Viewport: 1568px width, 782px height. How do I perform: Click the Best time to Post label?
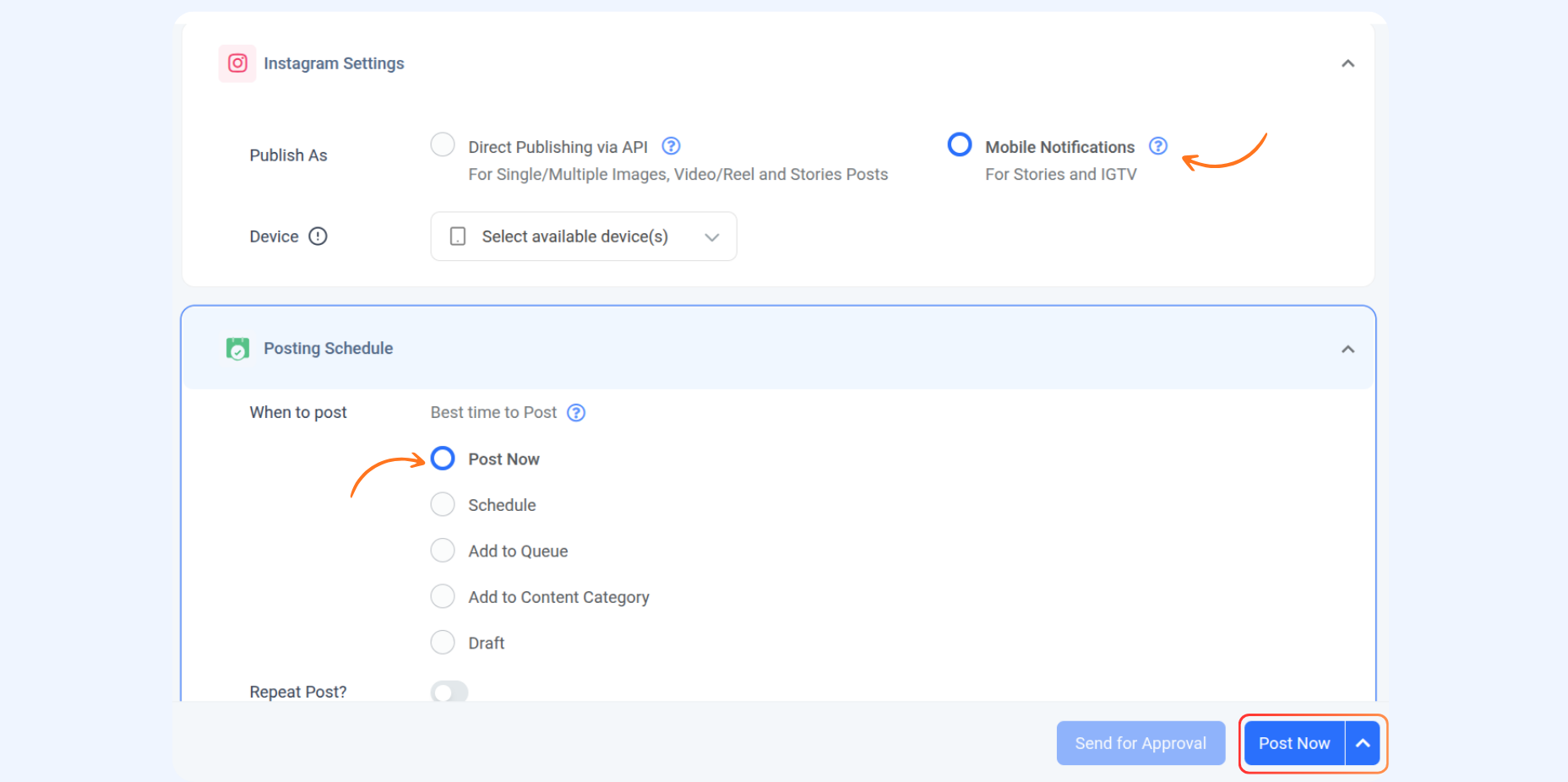pos(493,412)
